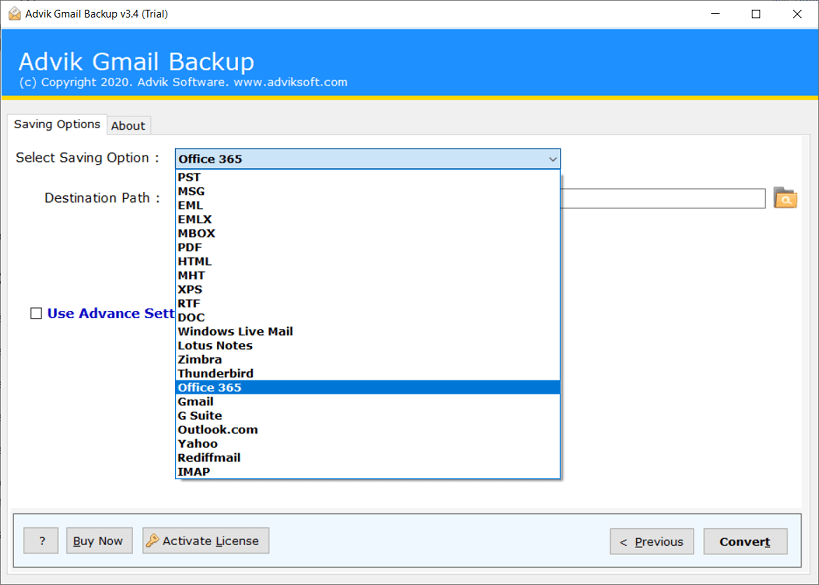Click the Buy Now button
The height and width of the screenshot is (585, 819).
(99, 541)
